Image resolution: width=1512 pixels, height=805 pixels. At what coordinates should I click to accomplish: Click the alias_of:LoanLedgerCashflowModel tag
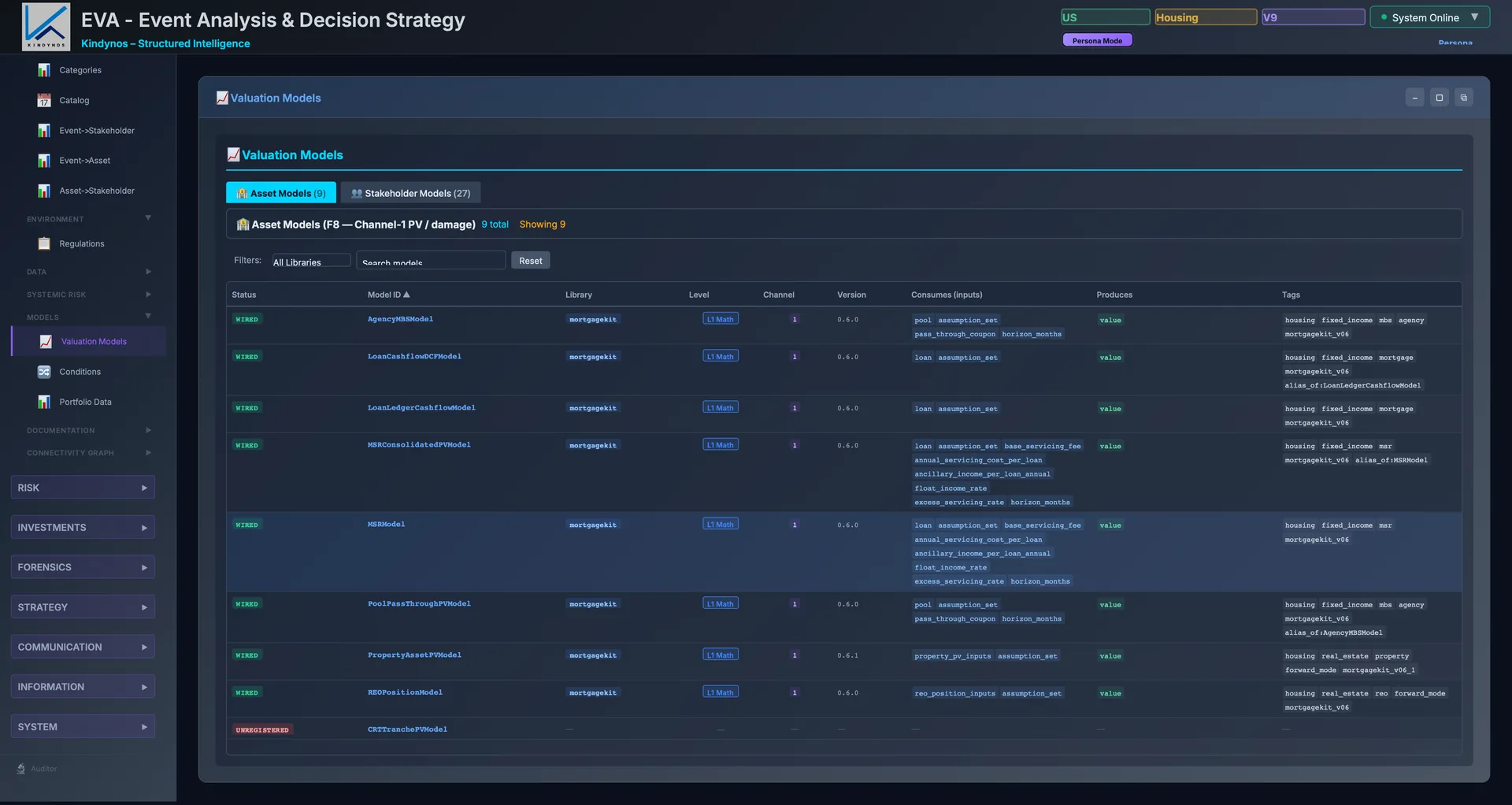(1353, 386)
